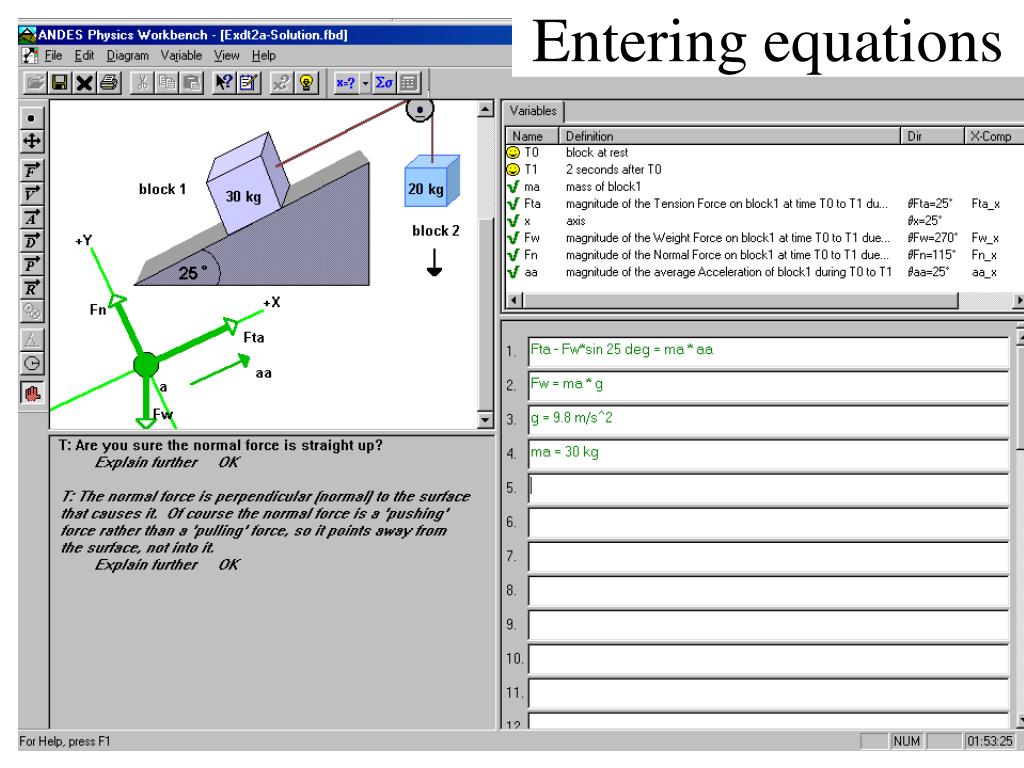The width and height of the screenshot is (1024, 768).
Task: Open the Help menu
Action: pyautogui.click(x=264, y=56)
